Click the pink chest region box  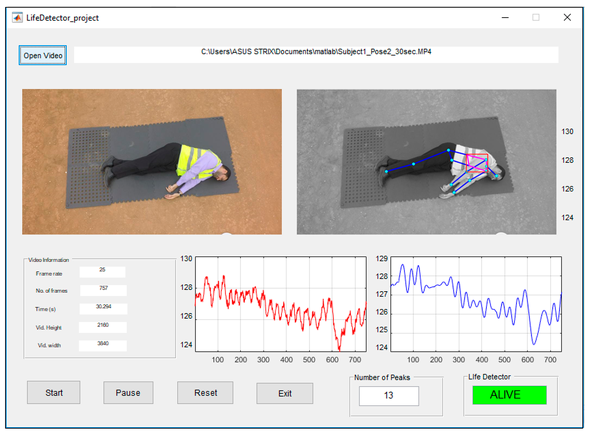tap(477, 163)
